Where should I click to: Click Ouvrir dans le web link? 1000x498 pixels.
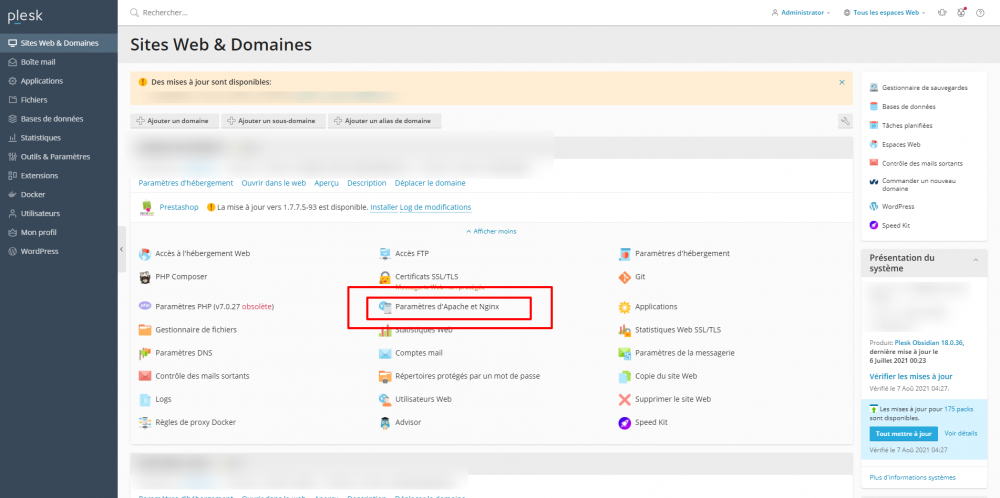point(274,183)
